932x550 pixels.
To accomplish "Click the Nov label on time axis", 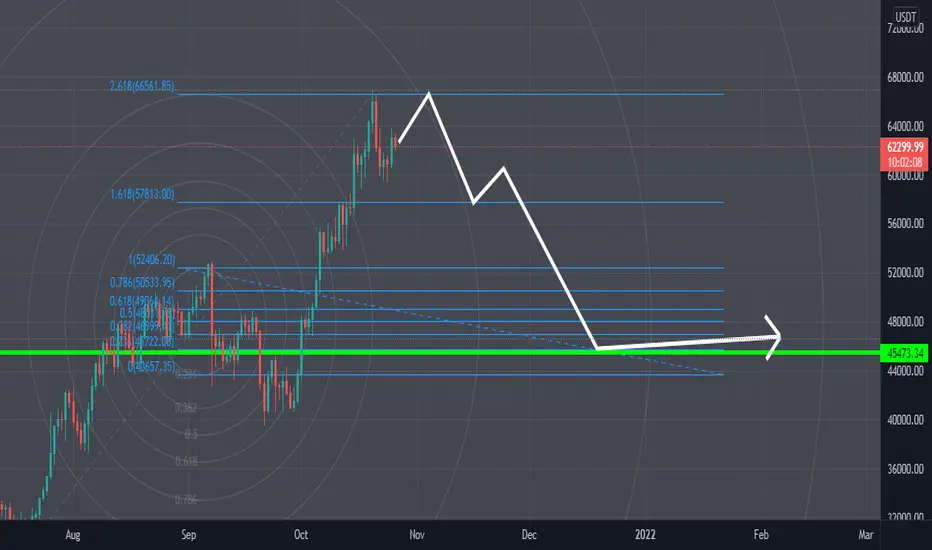I will pyautogui.click(x=417, y=535).
